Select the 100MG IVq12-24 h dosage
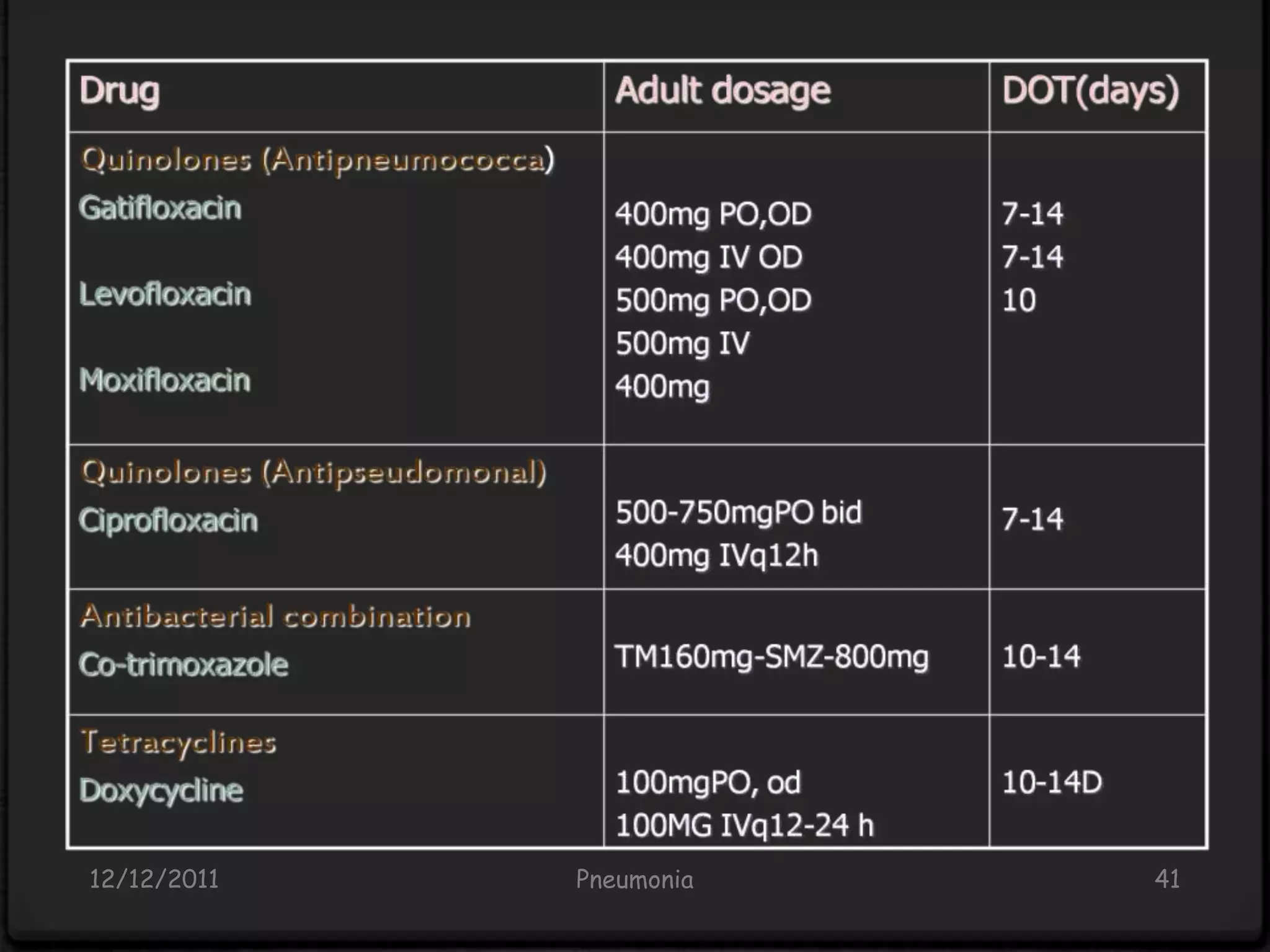Viewport: 1270px width, 952px height. (x=744, y=825)
